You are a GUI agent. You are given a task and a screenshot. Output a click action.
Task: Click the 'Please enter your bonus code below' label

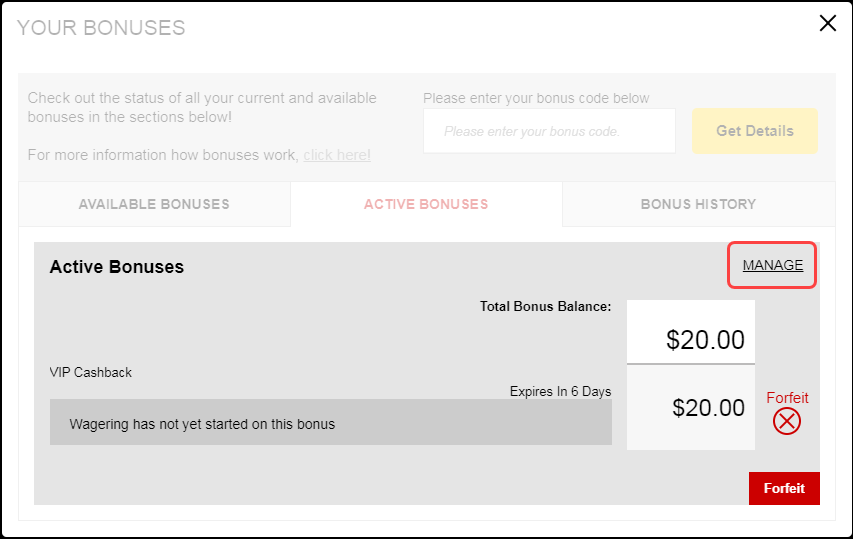click(536, 98)
